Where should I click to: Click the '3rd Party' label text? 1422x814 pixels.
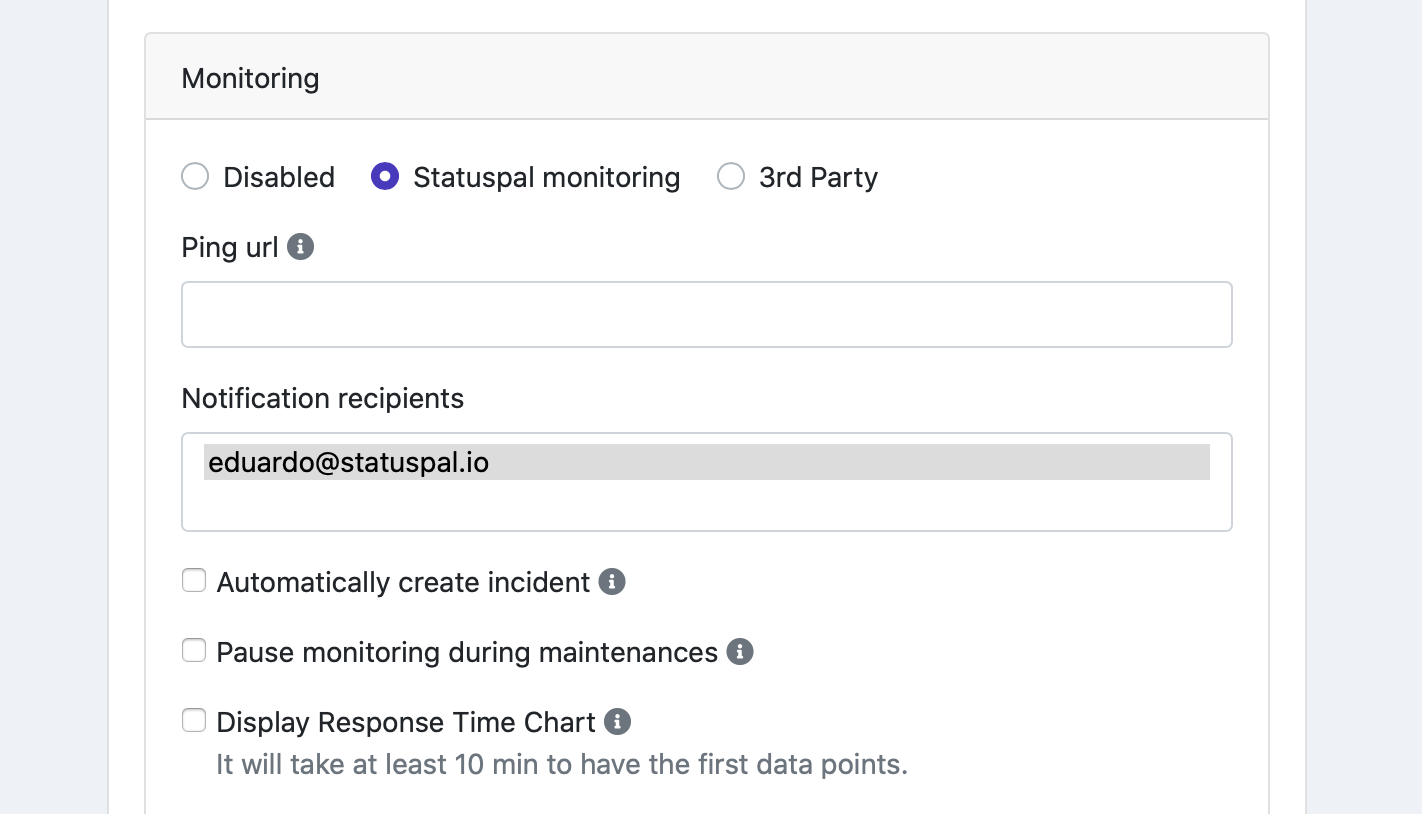(819, 177)
